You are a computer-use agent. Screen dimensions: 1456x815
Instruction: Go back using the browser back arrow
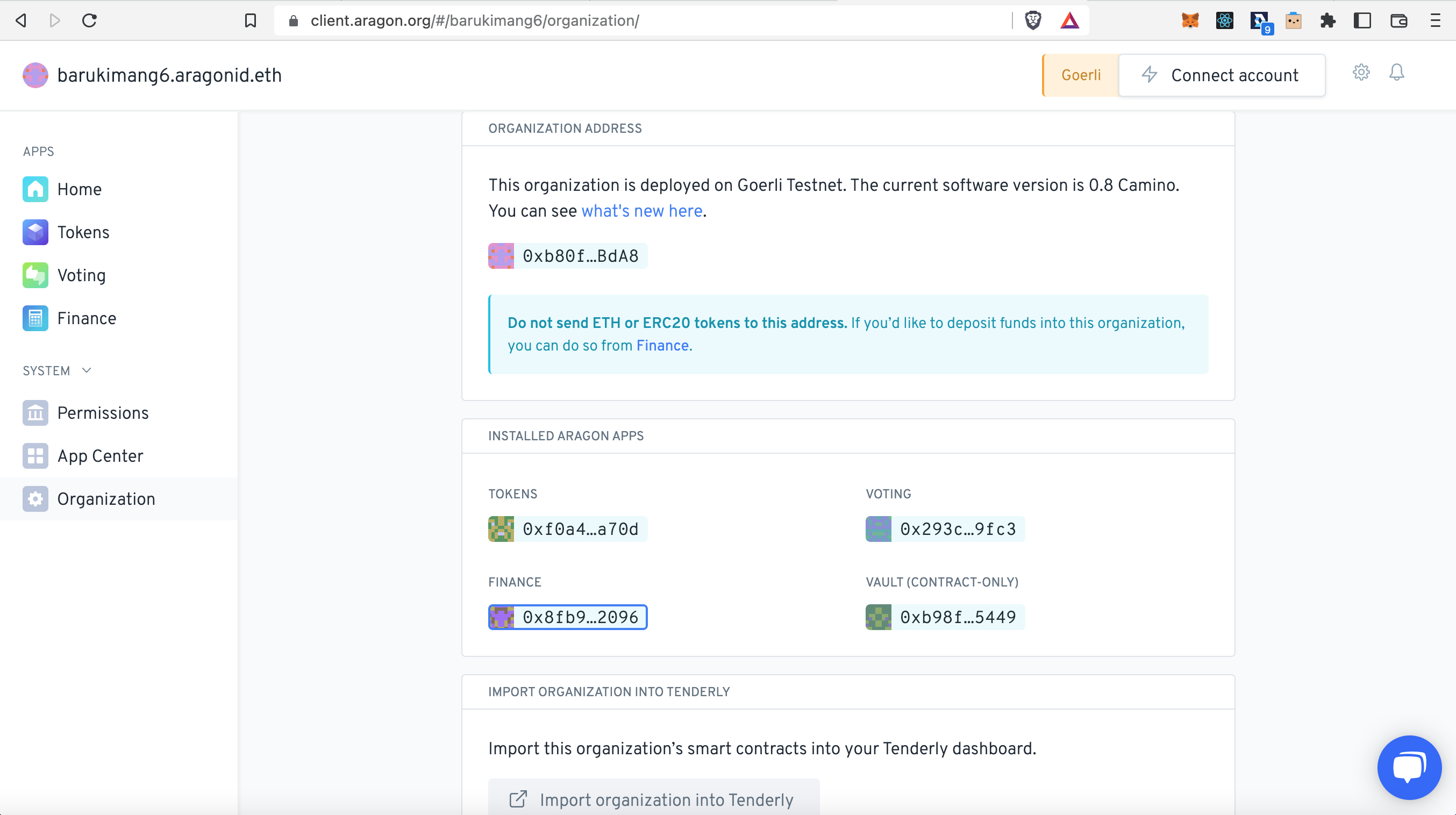[21, 21]
